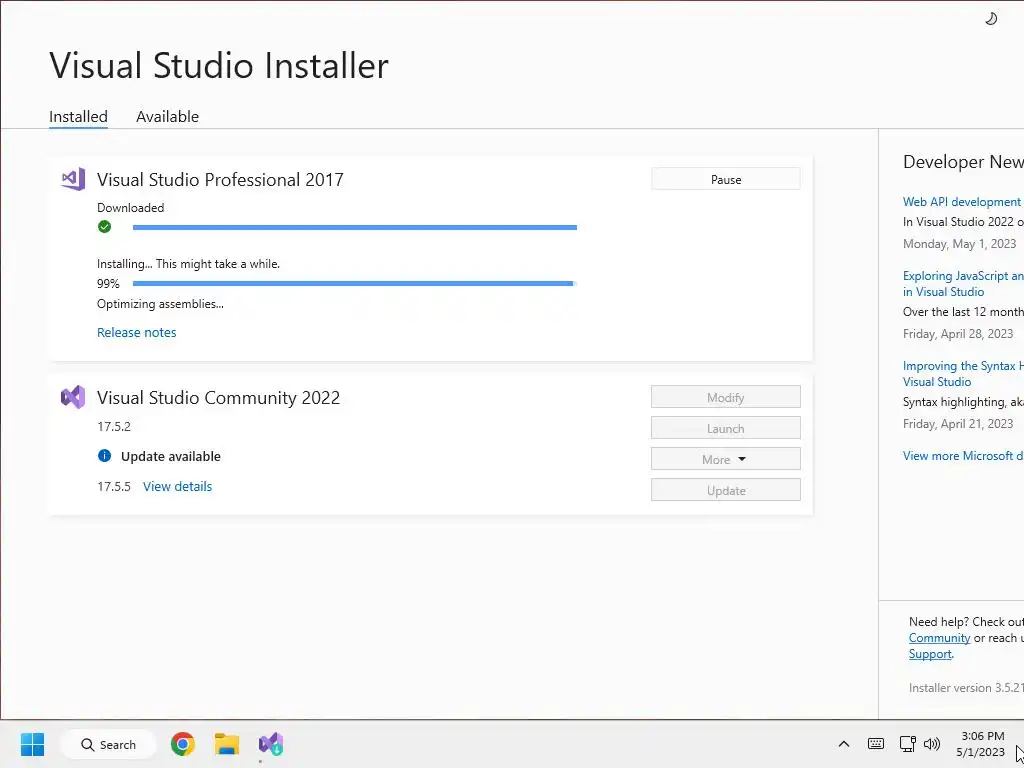Click the 99% installing progress bar

click(x=355, y=283)
